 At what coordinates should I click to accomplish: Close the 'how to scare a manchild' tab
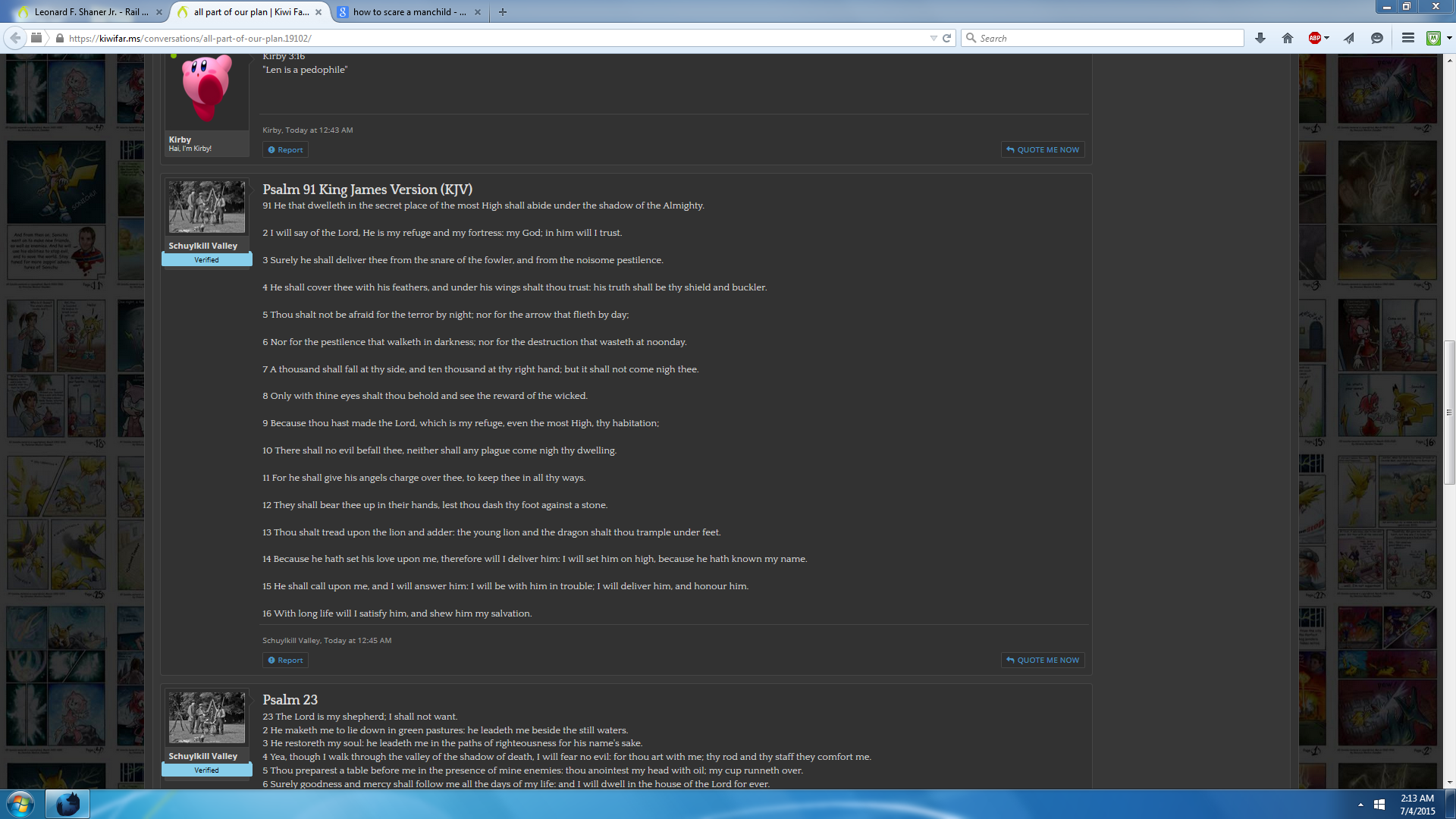point(478,12)
